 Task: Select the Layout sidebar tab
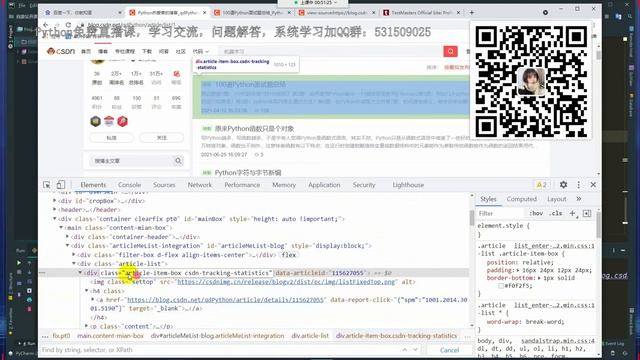[557, 199]
